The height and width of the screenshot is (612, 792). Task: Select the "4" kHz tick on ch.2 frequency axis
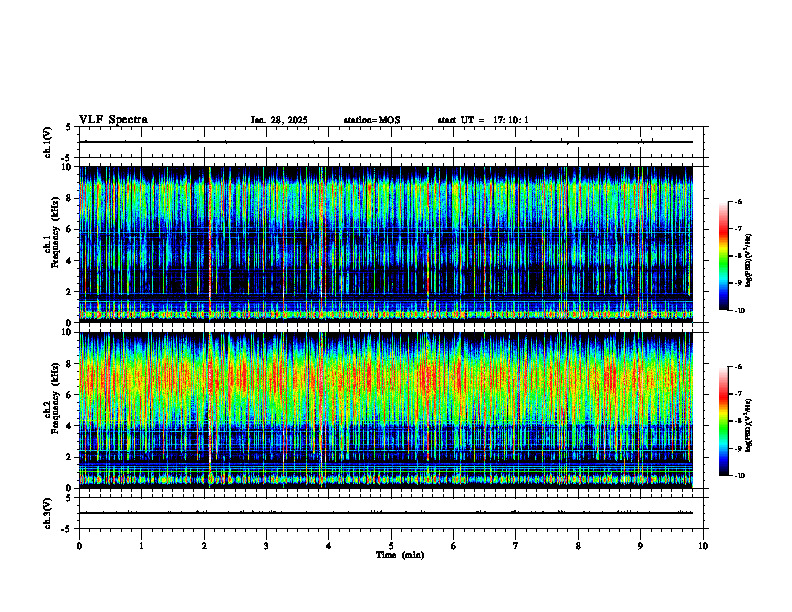point(70,426)
